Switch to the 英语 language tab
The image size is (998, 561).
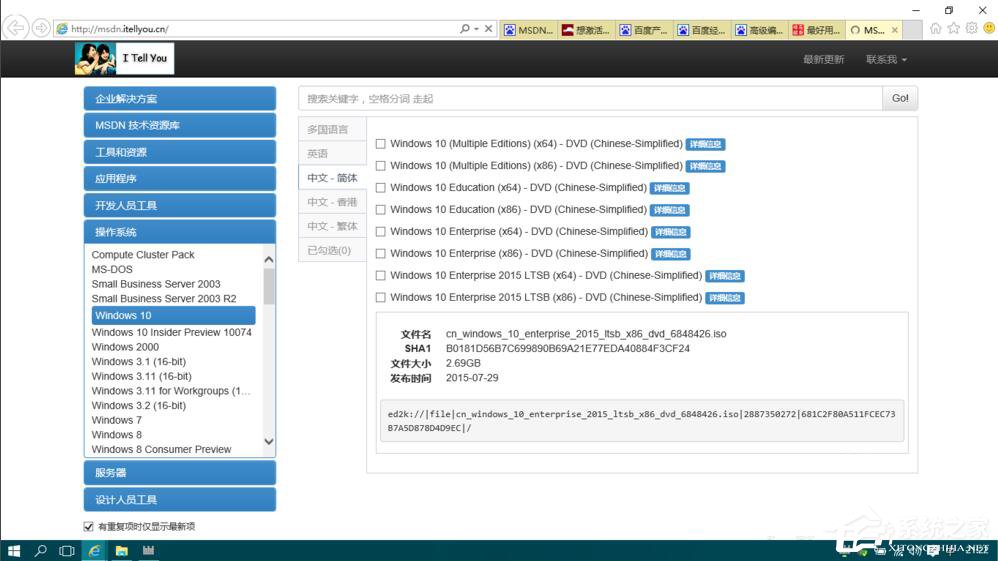click(x=317, y=153)
